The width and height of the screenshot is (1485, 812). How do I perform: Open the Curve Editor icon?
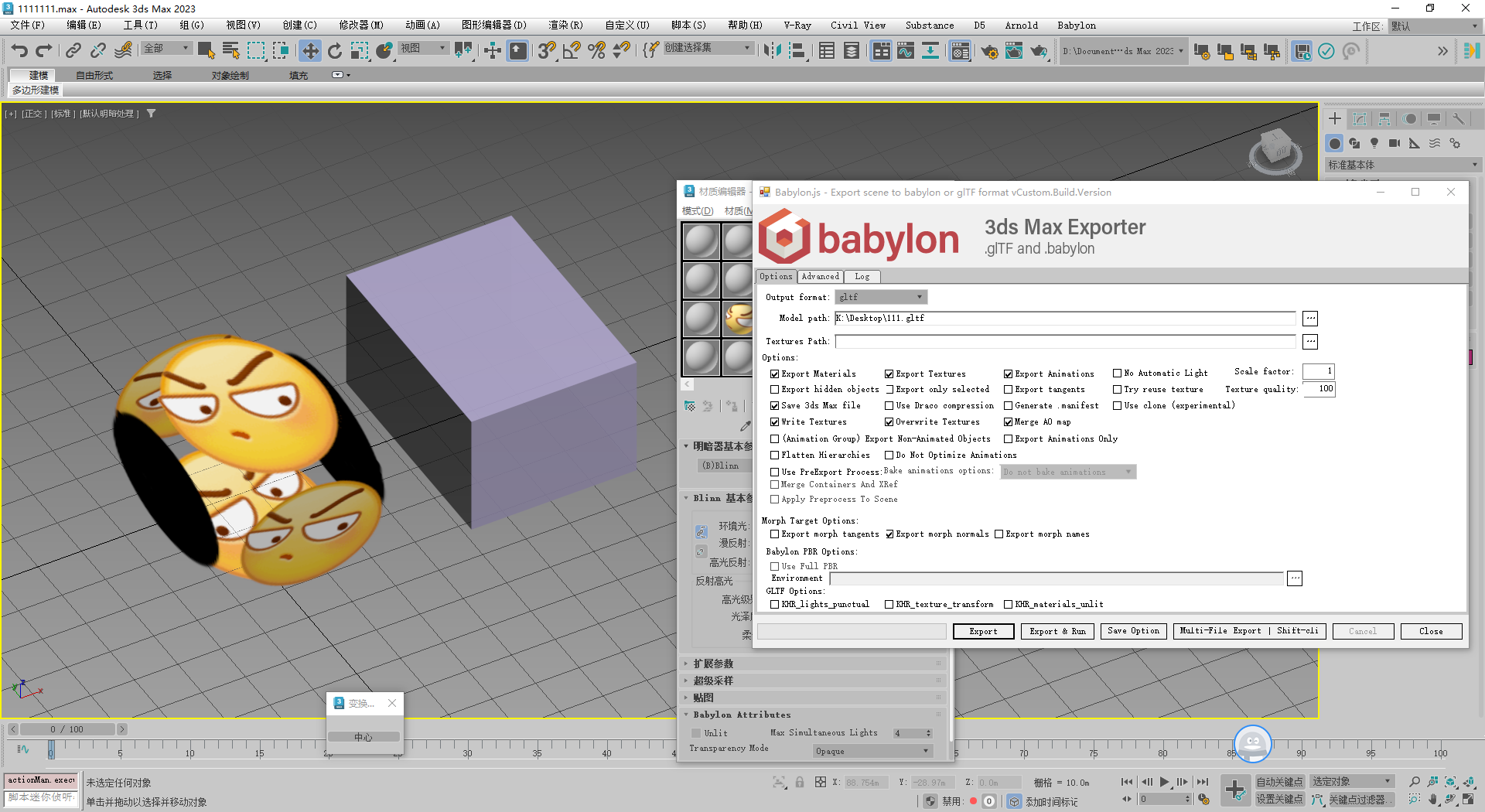(x=906, y=51)
